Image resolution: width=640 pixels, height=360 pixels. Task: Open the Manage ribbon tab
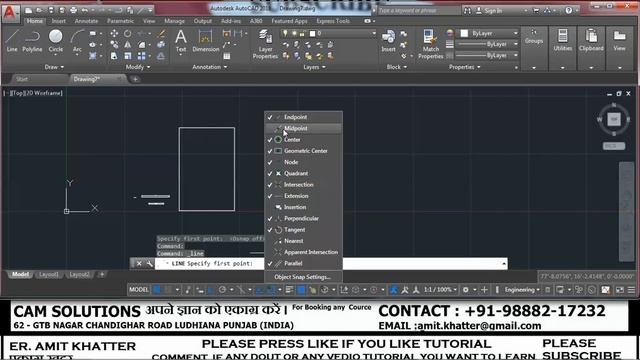pos(174,21)
